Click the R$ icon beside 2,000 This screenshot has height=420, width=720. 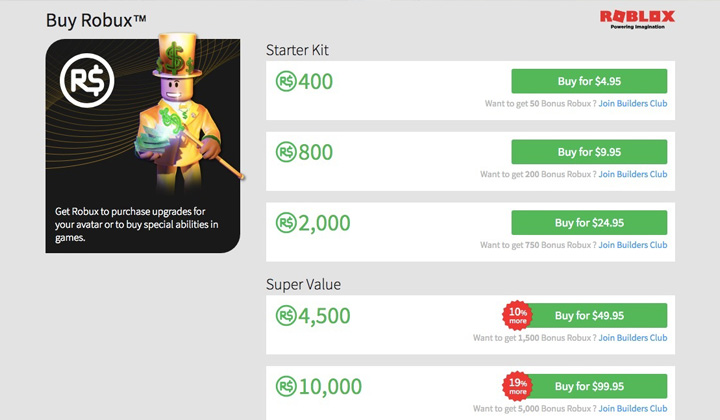286,223
